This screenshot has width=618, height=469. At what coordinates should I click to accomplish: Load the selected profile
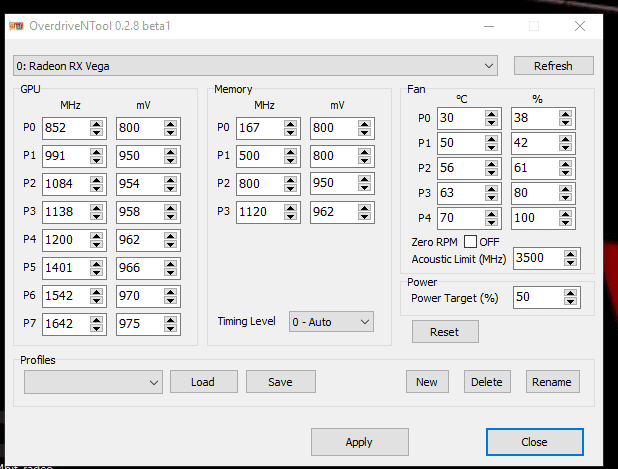point(203,381)
